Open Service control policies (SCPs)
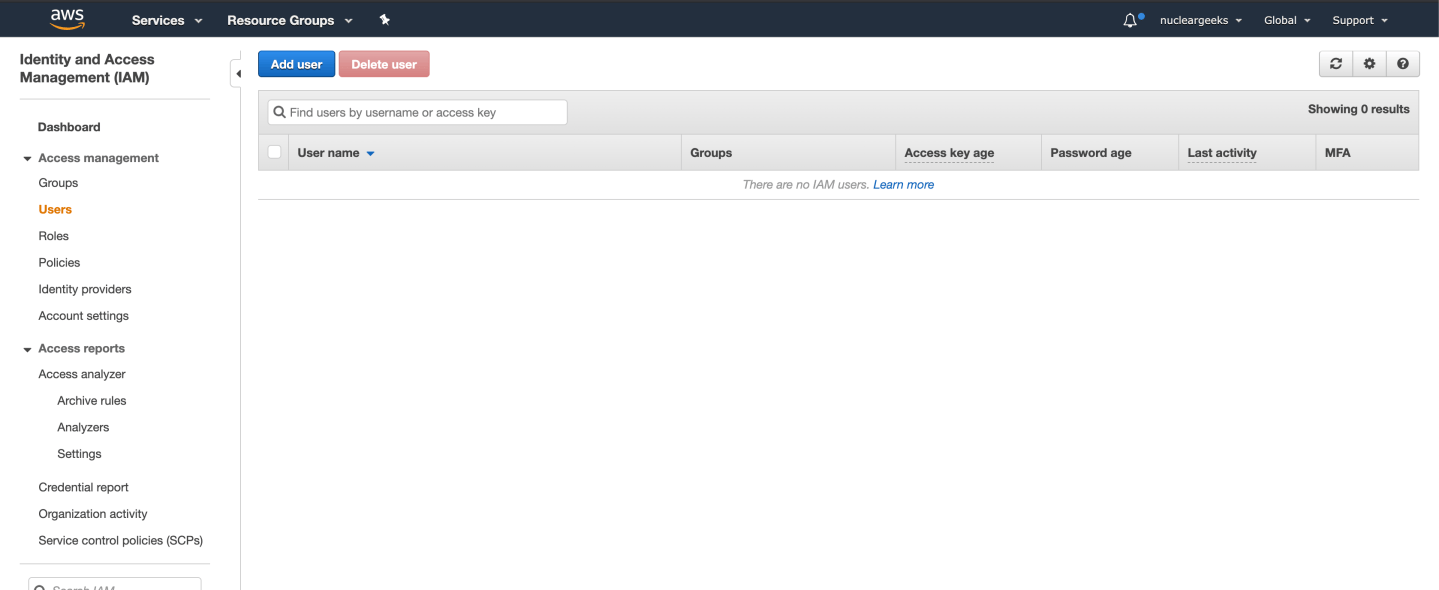The image size is (1439, 590). coord(121,540)
